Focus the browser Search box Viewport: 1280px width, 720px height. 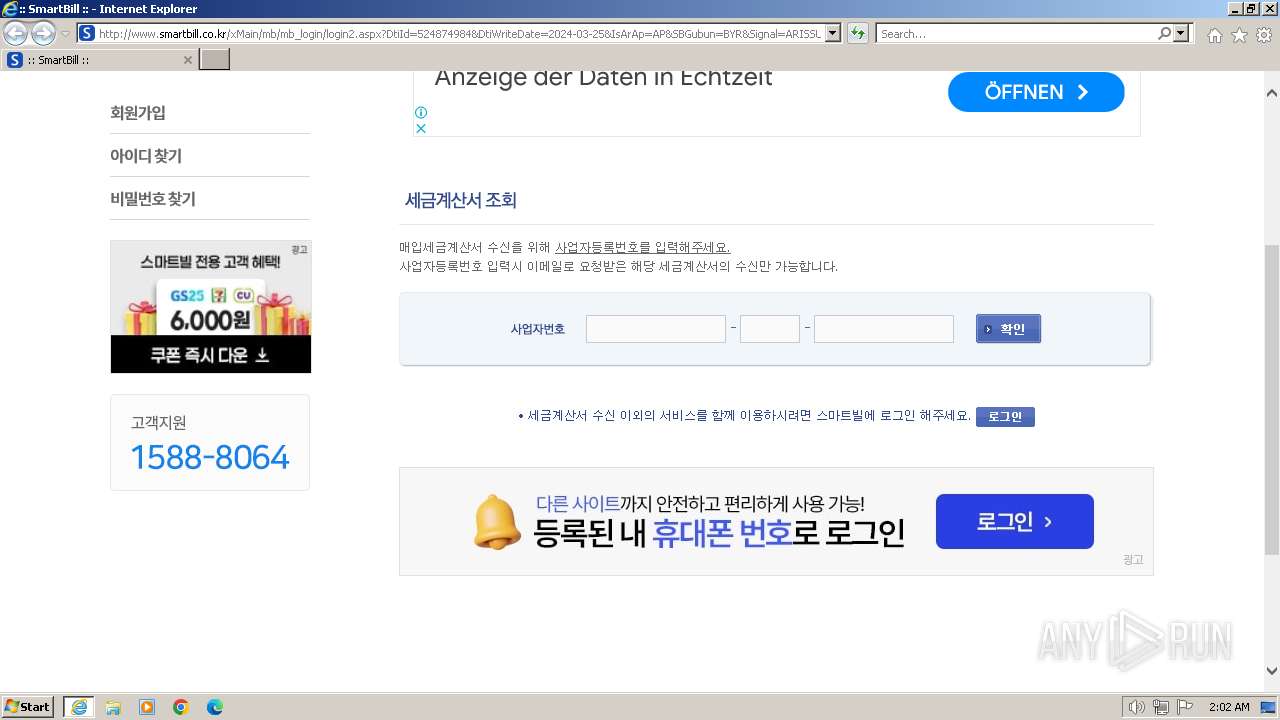coord(1016,33)
